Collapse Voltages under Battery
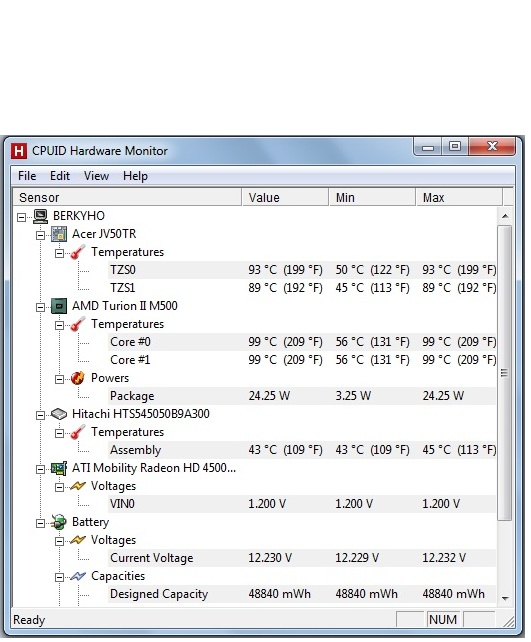Image resolution: width=531 pixels, height=642 pixels. pos(59,541)
